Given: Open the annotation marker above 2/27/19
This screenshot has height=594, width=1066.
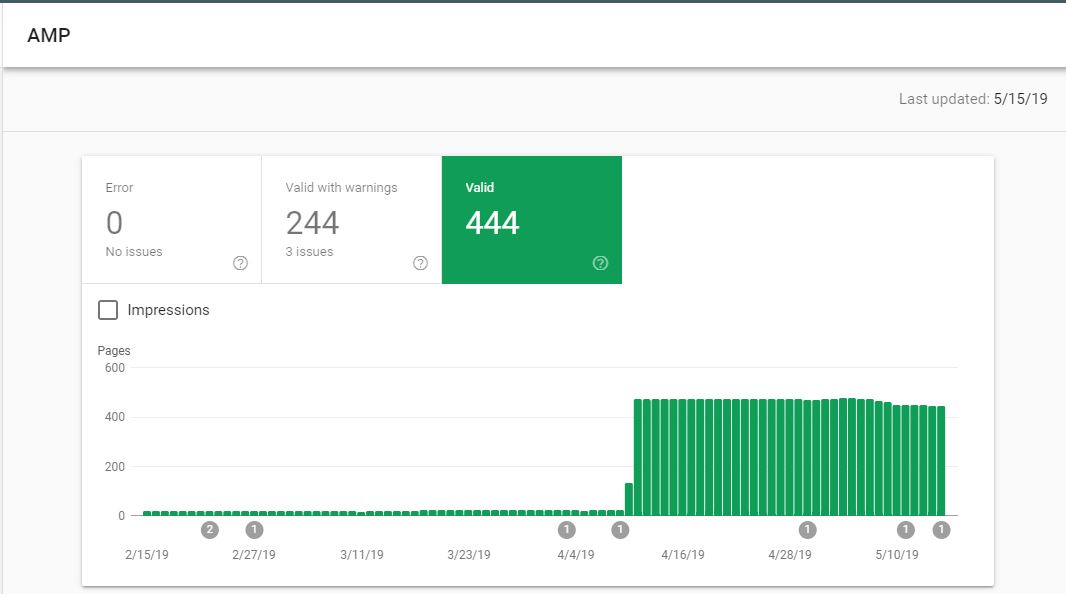Looking at the screenshot, I should (254, 530).
